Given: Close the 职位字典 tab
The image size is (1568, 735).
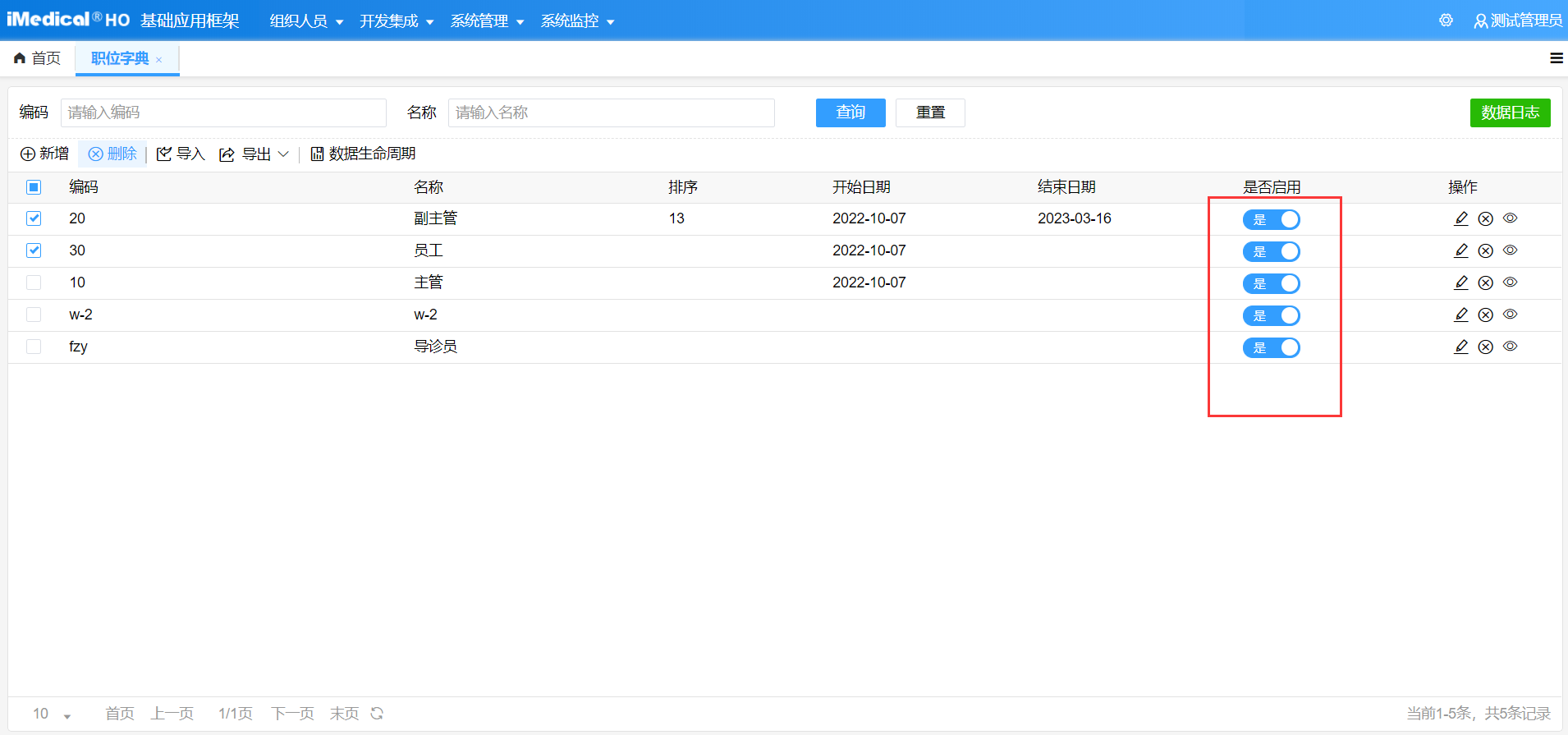Looking at the screenshot, I should (158, 60).
